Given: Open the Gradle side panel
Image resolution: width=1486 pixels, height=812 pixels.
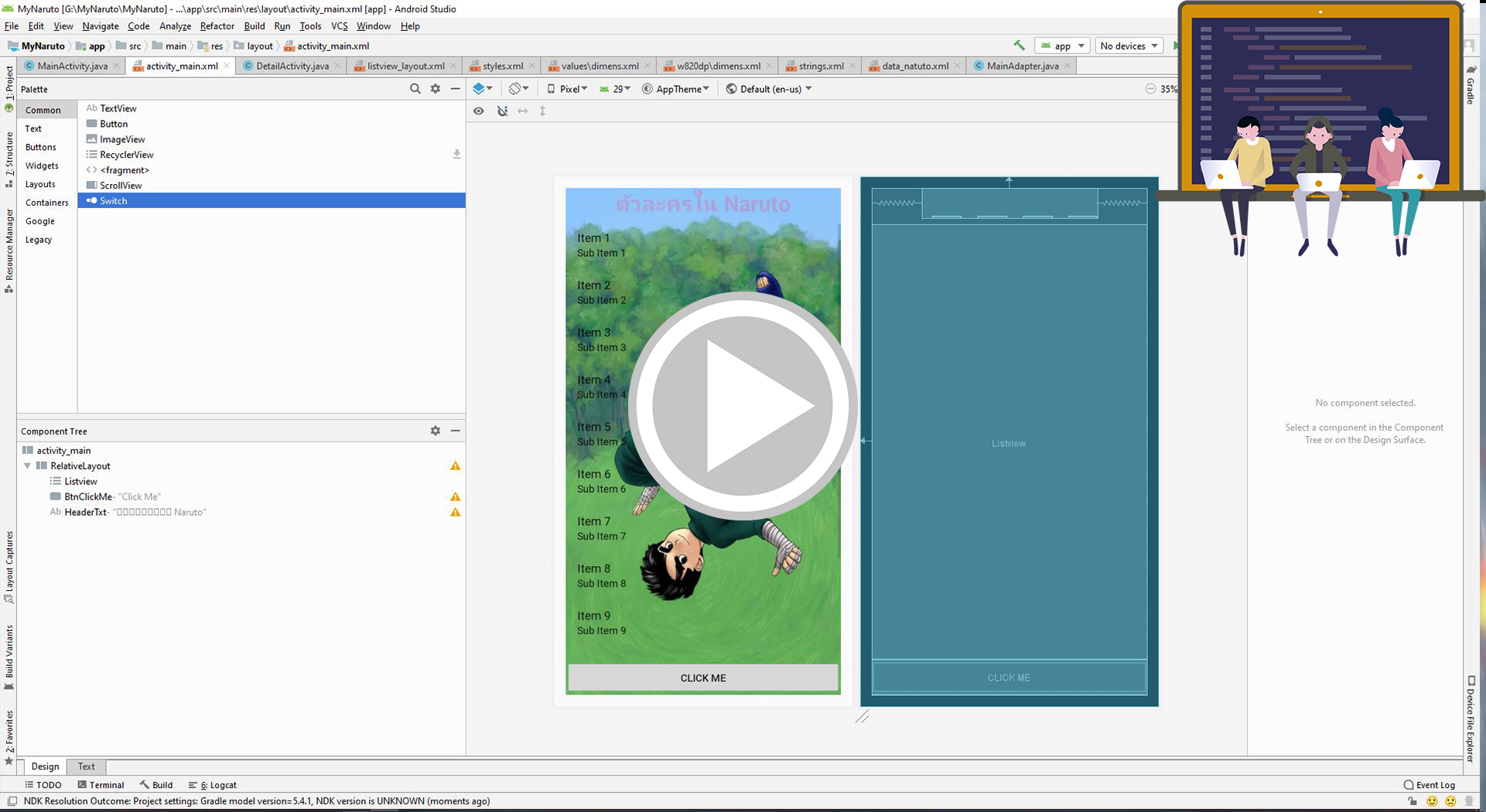Looking at the screenshot, I should pyautogui.click(x=1471, y=85).
